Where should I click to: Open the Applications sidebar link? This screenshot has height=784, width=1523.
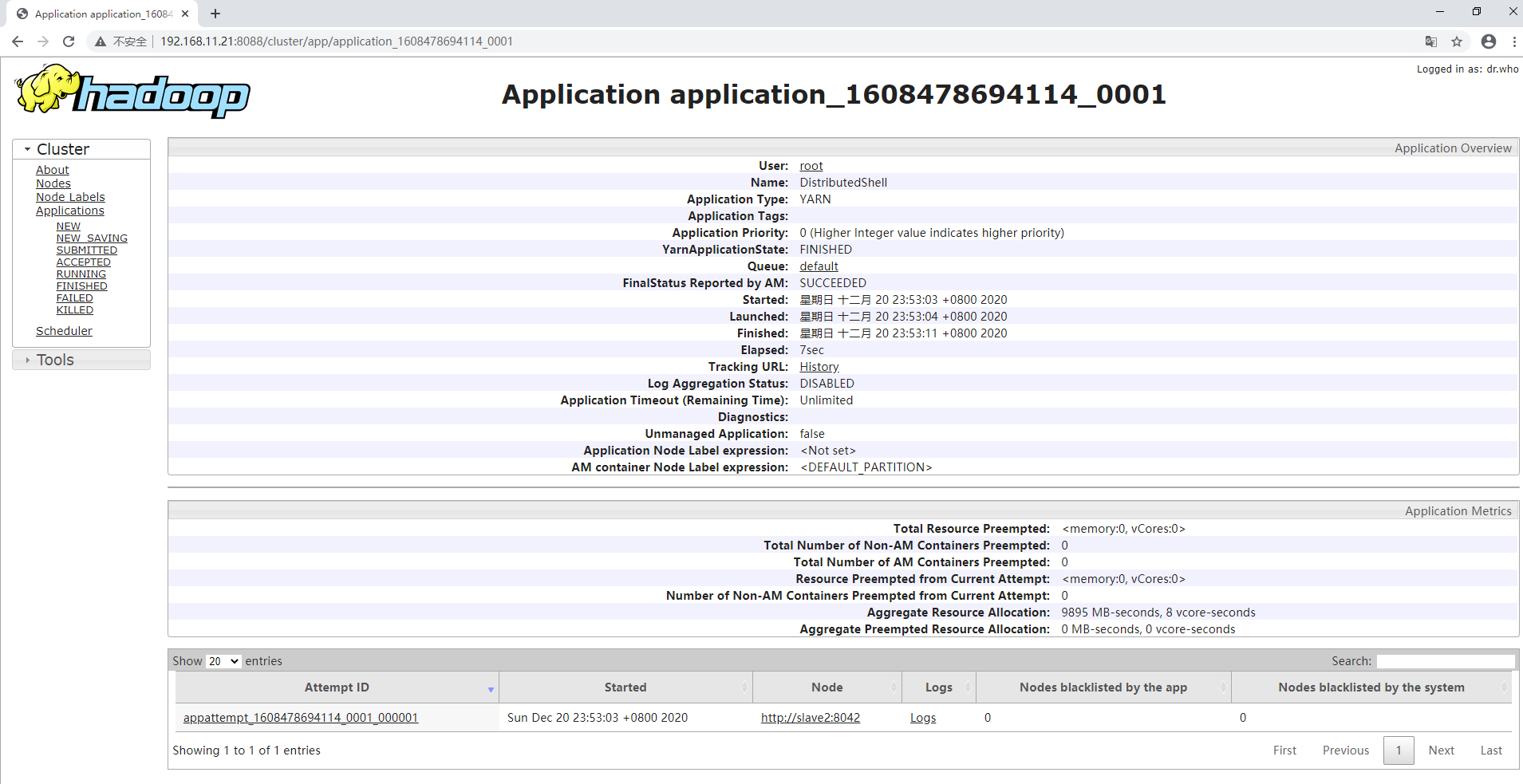coord(69,211)
